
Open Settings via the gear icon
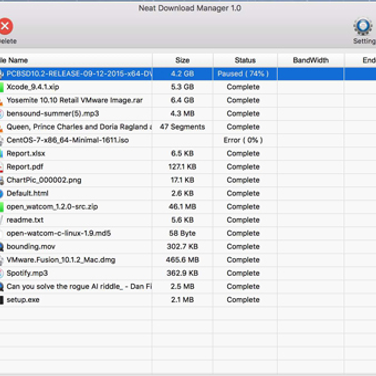[363, 27]
